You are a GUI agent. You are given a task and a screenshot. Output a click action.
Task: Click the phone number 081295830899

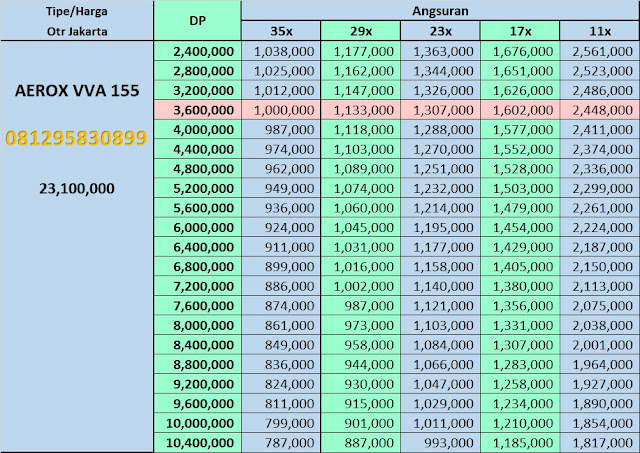pos(76,138)
